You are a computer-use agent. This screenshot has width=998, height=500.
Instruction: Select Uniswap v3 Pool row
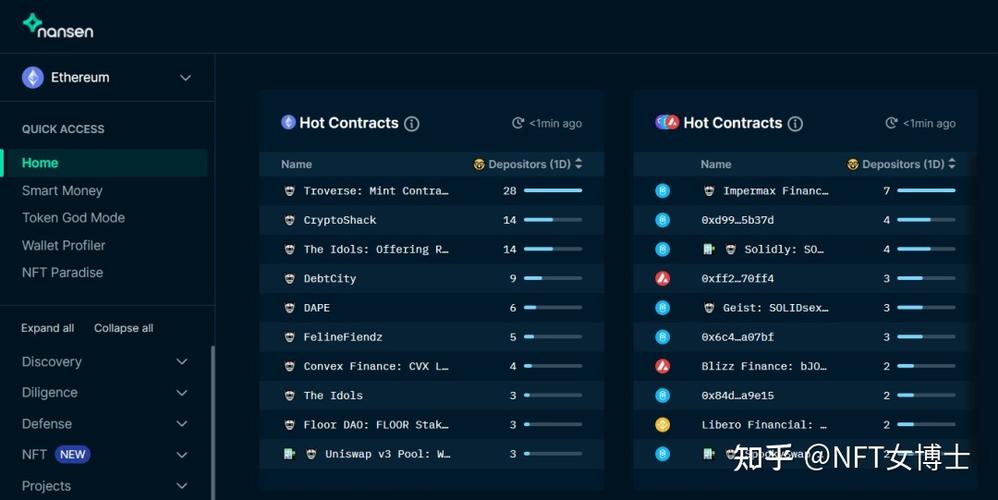click(x=432, y=454)
